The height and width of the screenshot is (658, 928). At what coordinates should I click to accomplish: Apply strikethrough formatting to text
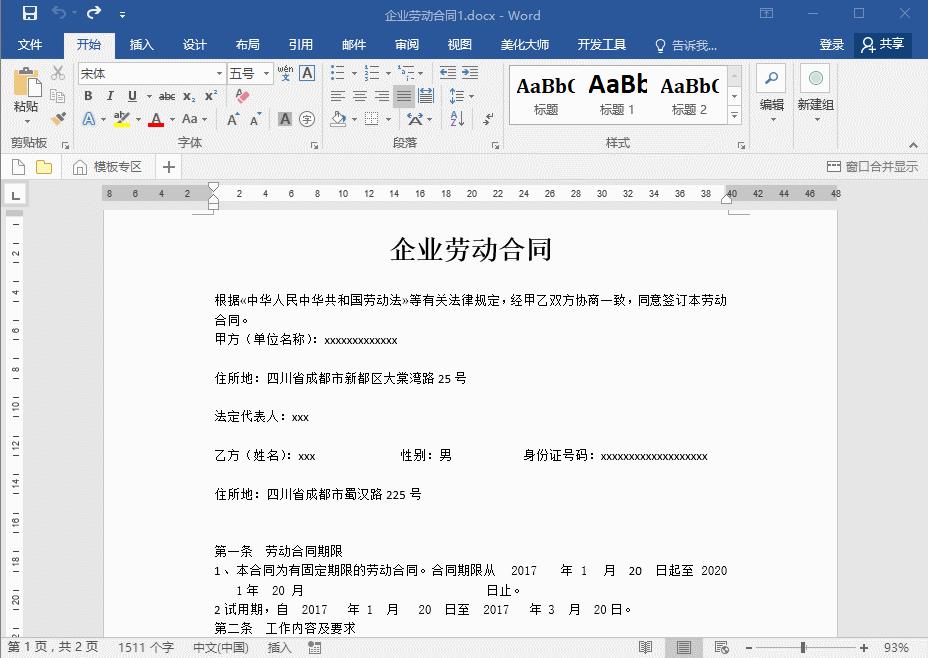[x=165, y=94]
